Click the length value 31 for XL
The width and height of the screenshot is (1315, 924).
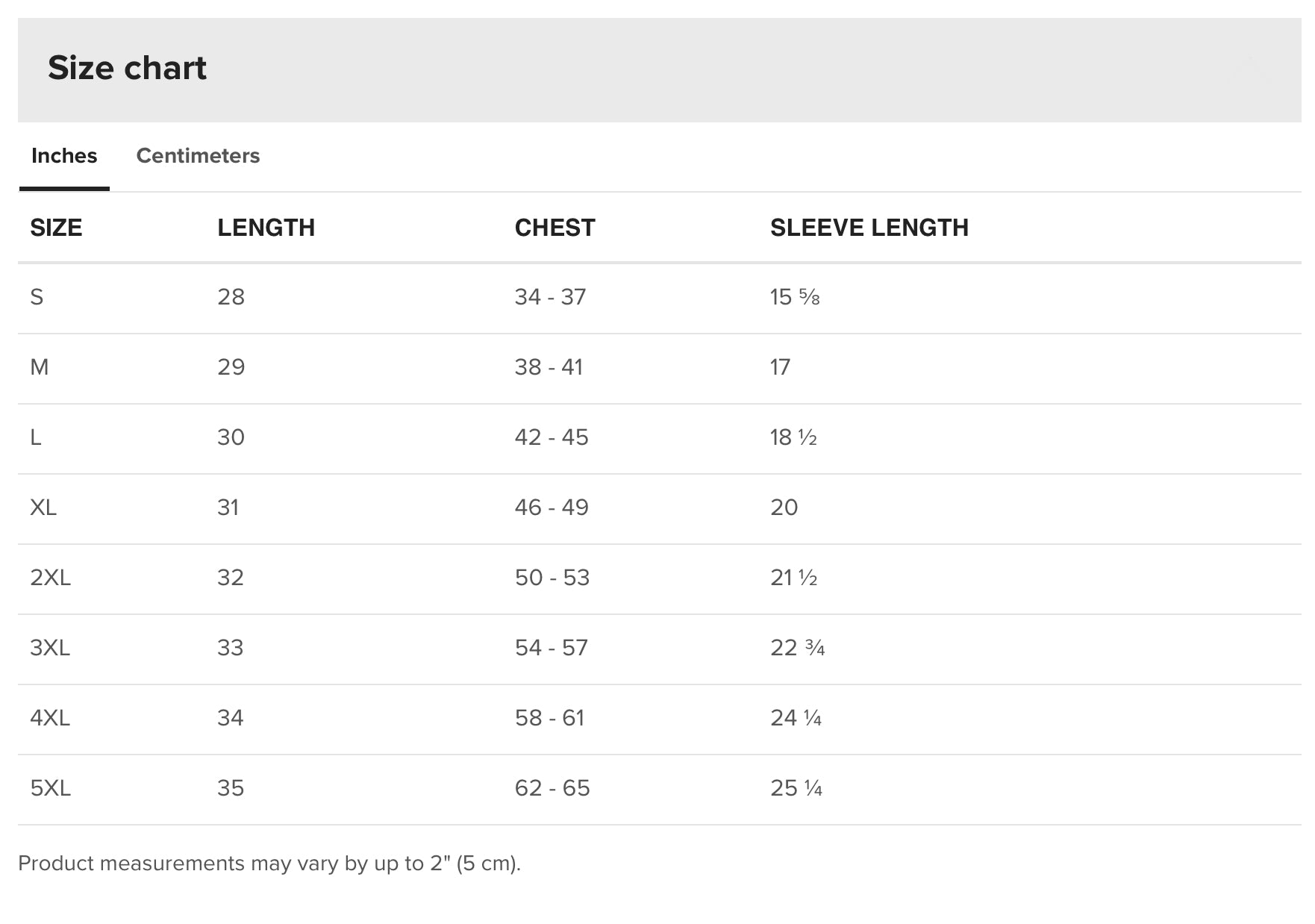point(228,508)
